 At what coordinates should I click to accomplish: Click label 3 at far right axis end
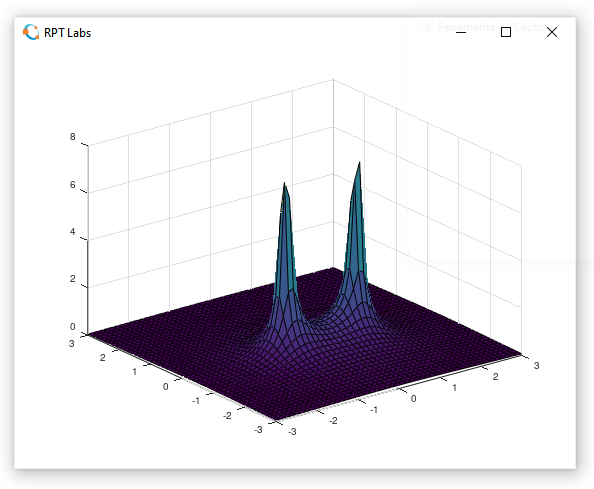536,366
